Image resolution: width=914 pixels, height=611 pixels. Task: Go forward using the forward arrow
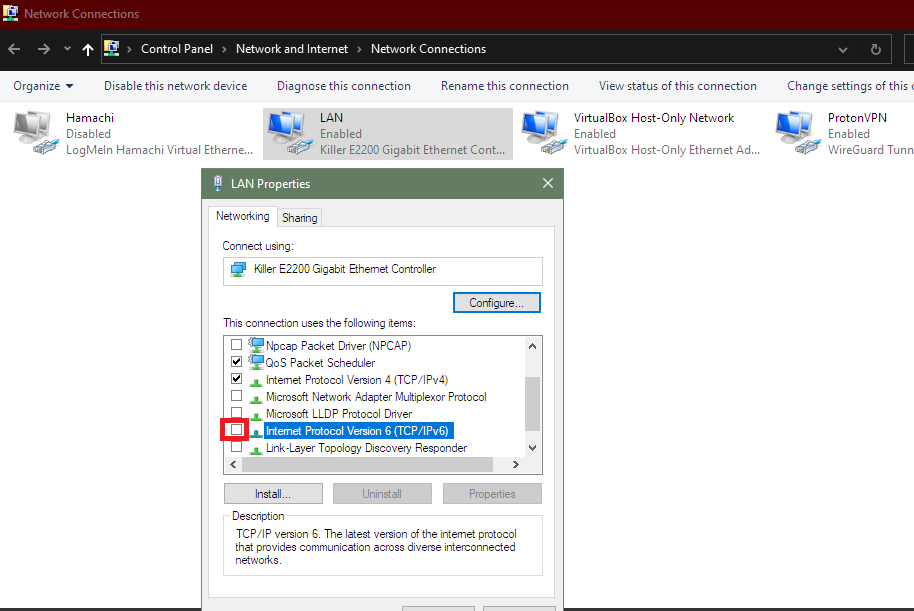point(44,50)
